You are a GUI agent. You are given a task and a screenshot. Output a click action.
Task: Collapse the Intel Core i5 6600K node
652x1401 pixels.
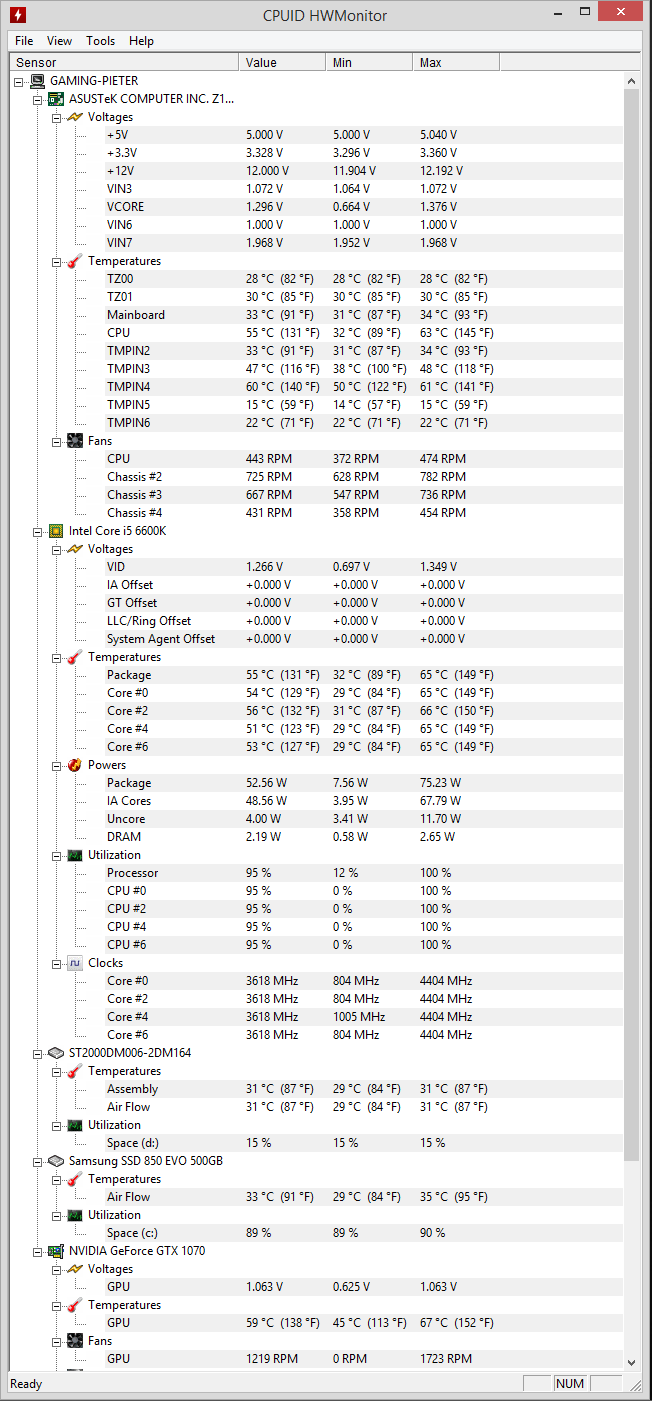point(38,531)
